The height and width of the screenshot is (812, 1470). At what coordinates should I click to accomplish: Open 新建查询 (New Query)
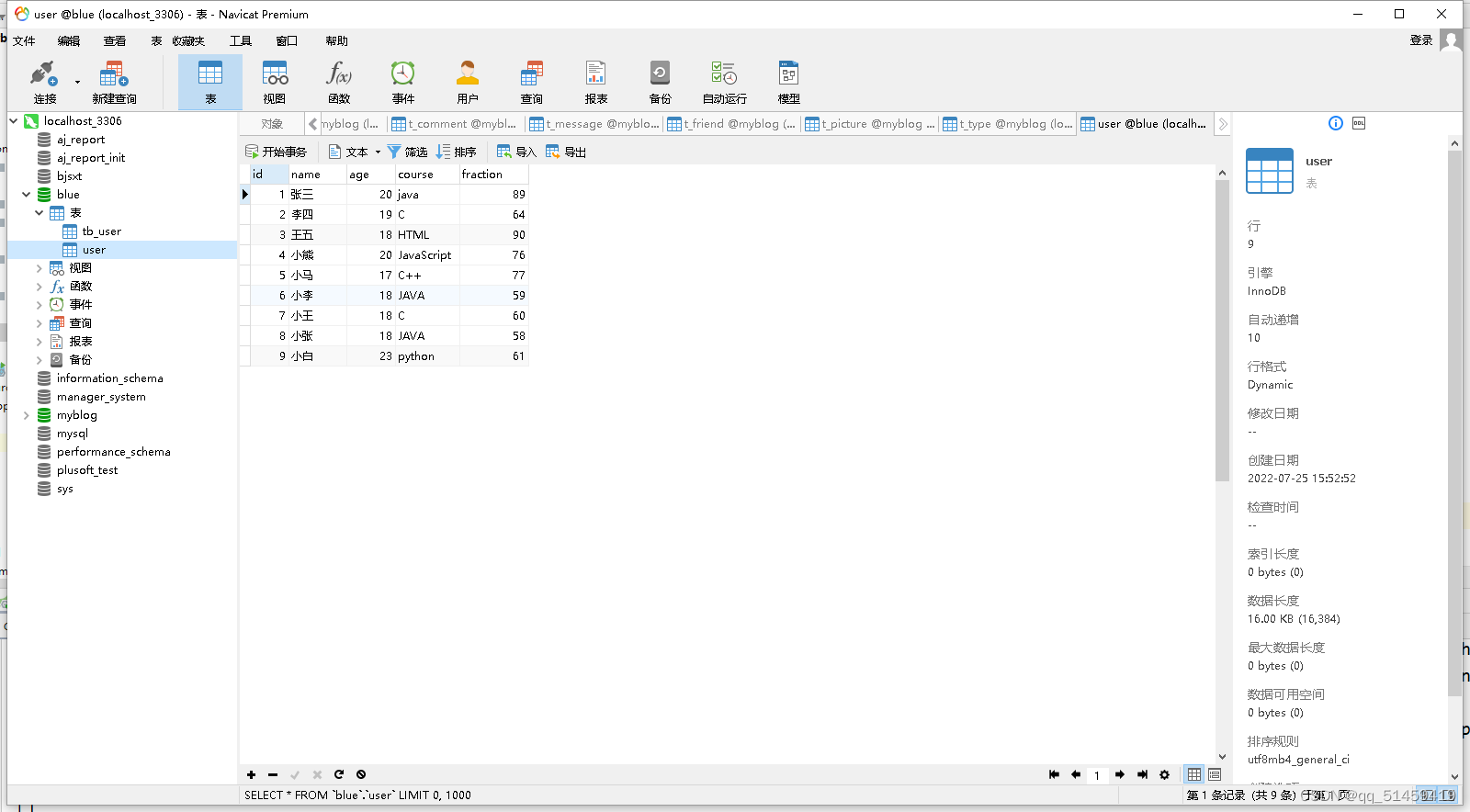114,82
